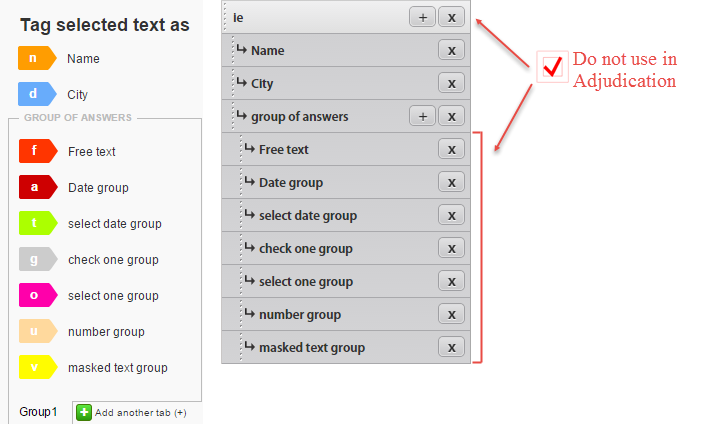Select the magenta 'o' select one group tag
The height and width of the screenshot is (424, 720).
click(38, 295)
